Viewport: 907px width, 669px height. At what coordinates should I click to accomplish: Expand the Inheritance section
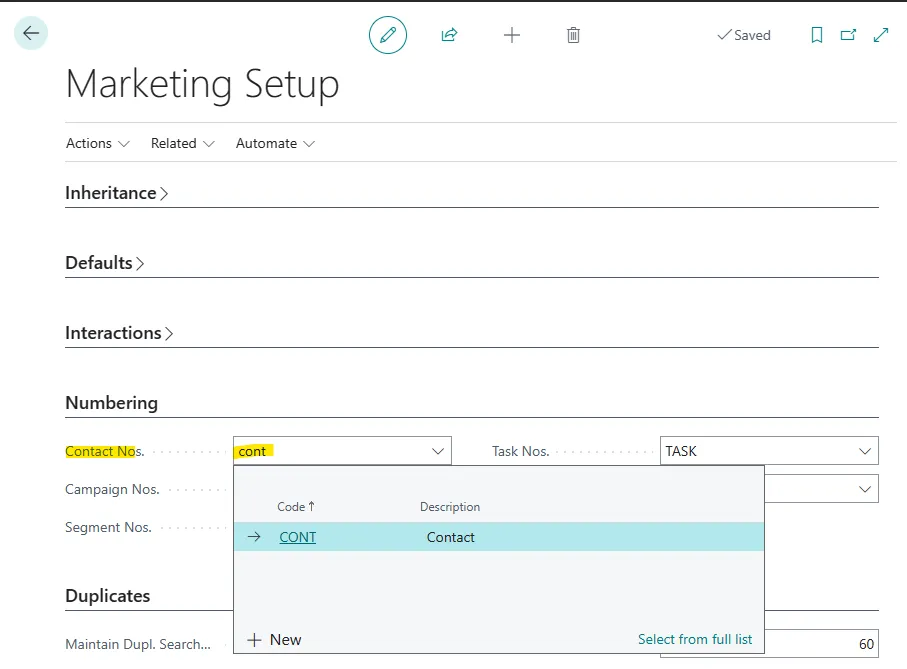(x=116, y=193)
